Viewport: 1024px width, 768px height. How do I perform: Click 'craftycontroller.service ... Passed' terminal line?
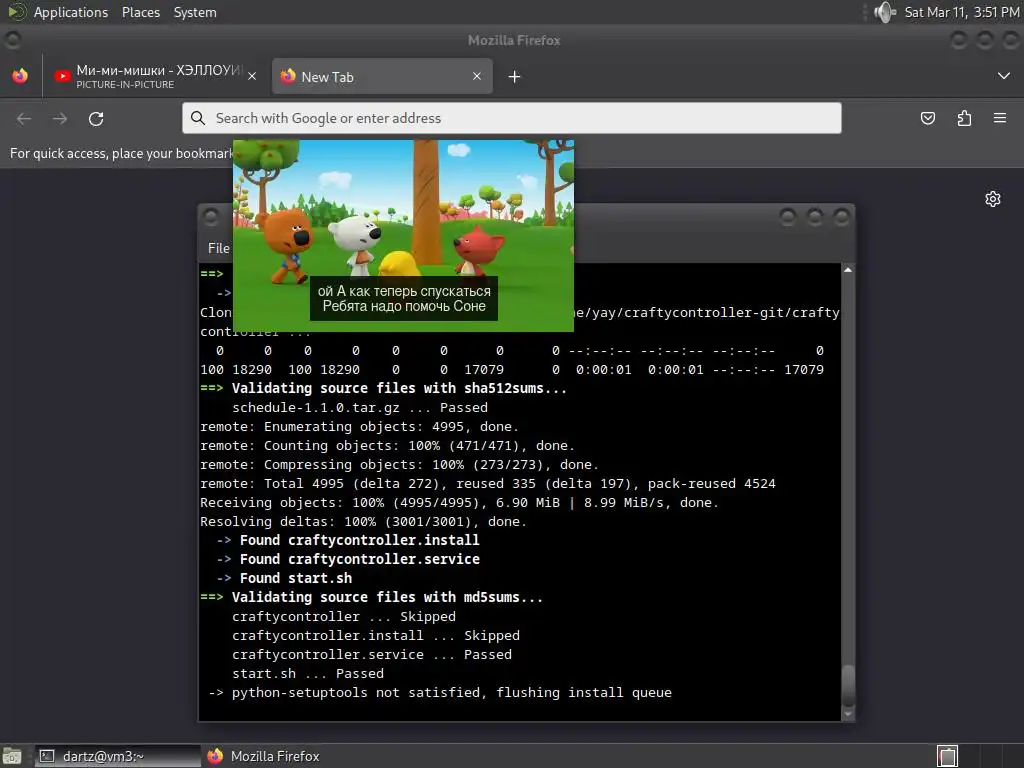tap(372, 655)
